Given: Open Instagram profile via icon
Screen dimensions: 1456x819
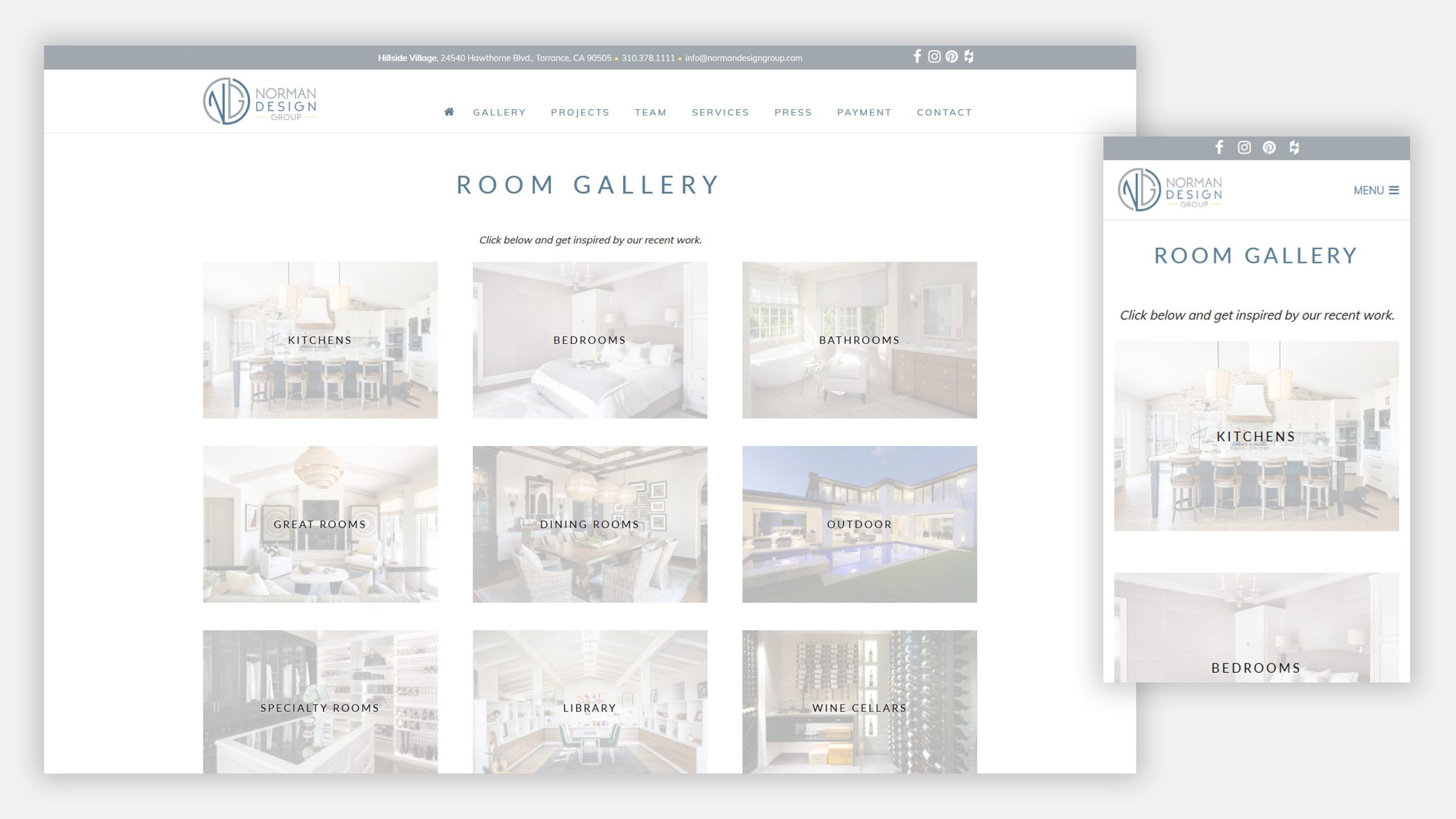Looking at the screenshot, I should 932,56.
